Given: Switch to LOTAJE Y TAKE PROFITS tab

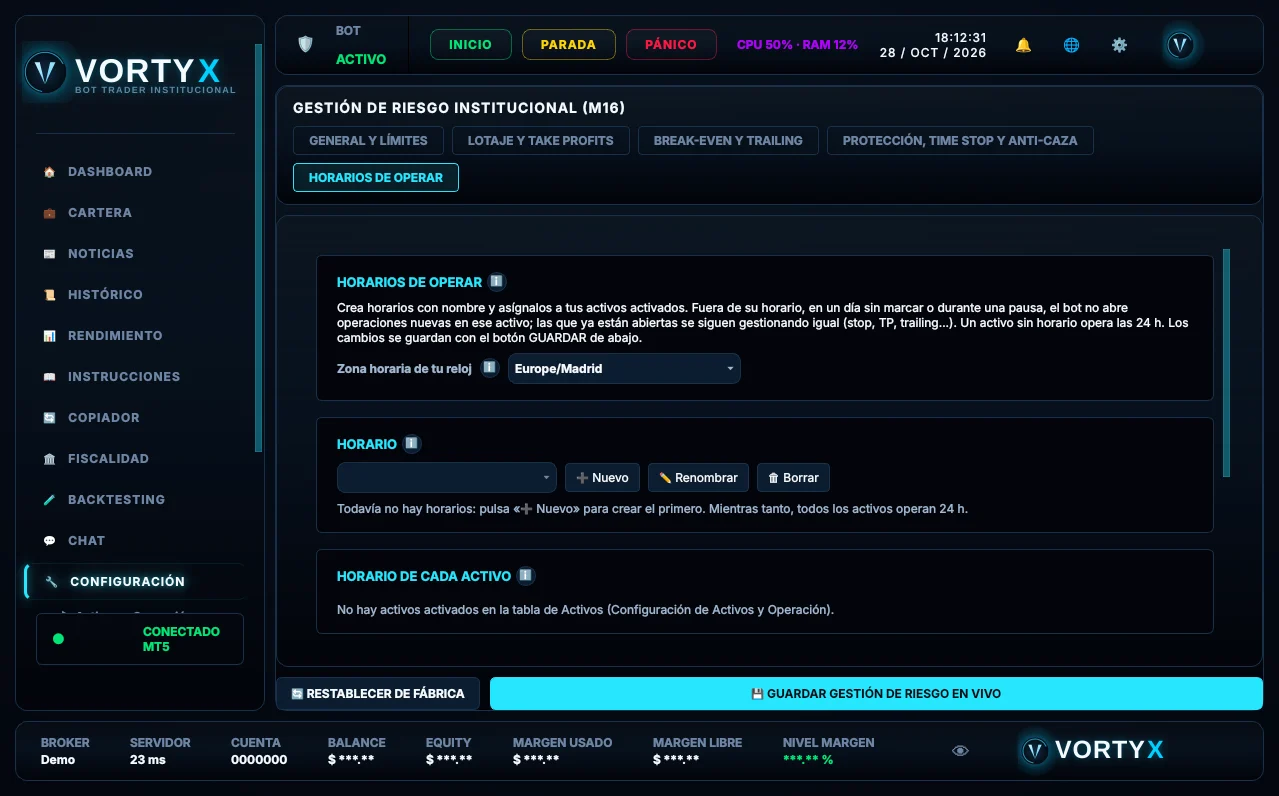Looking at the screenshot, I should point(541,141).
